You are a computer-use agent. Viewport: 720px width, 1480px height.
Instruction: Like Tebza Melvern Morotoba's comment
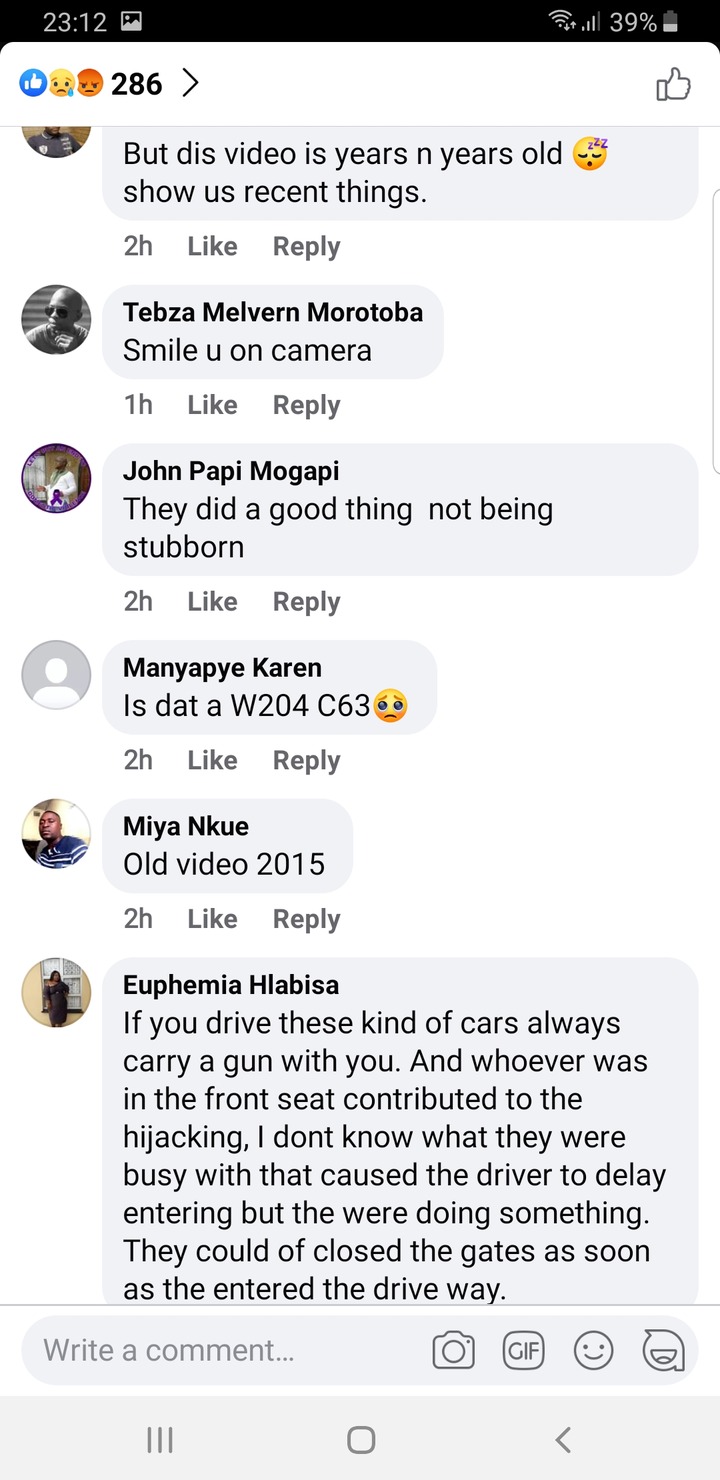point(212,405)
